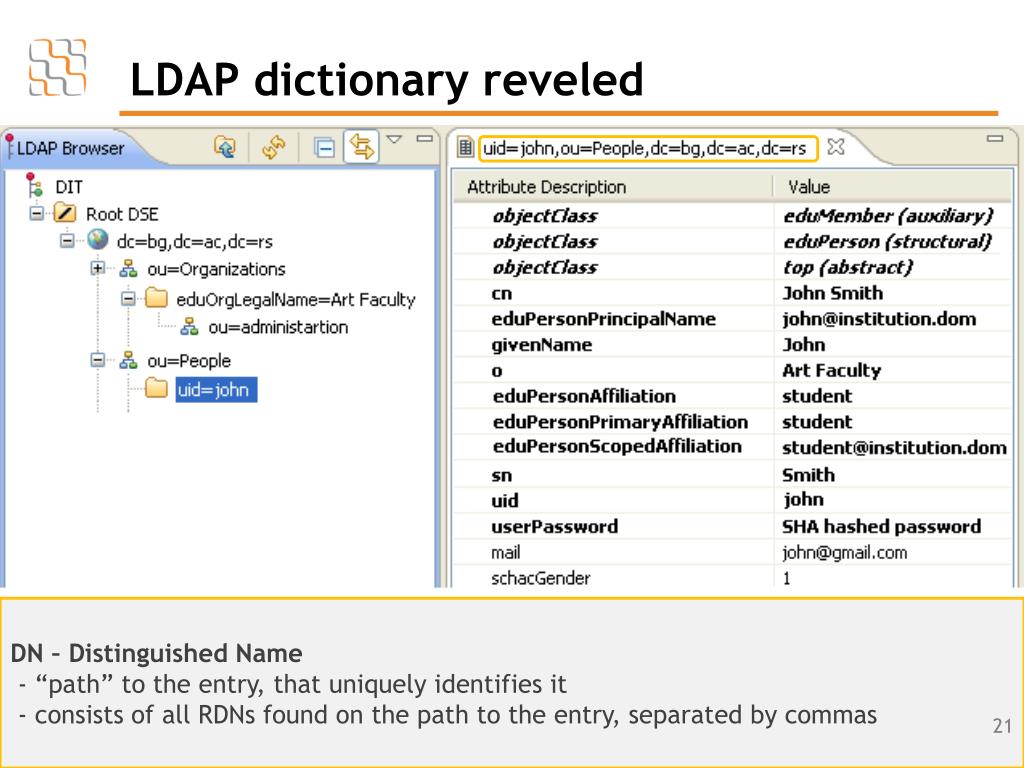Expand the ou=Organizations node
The height and width of the screenshot is (768, 1024).
point(98,268)
